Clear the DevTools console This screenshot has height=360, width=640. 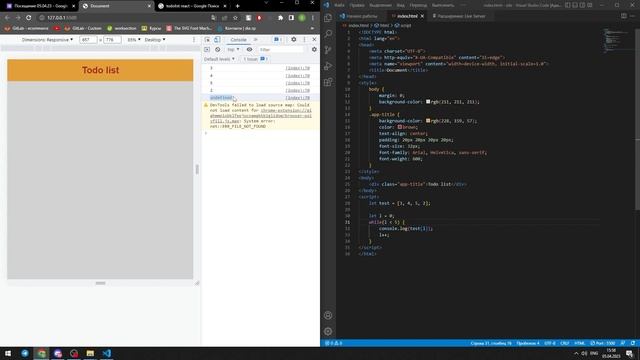click(218, 49)
